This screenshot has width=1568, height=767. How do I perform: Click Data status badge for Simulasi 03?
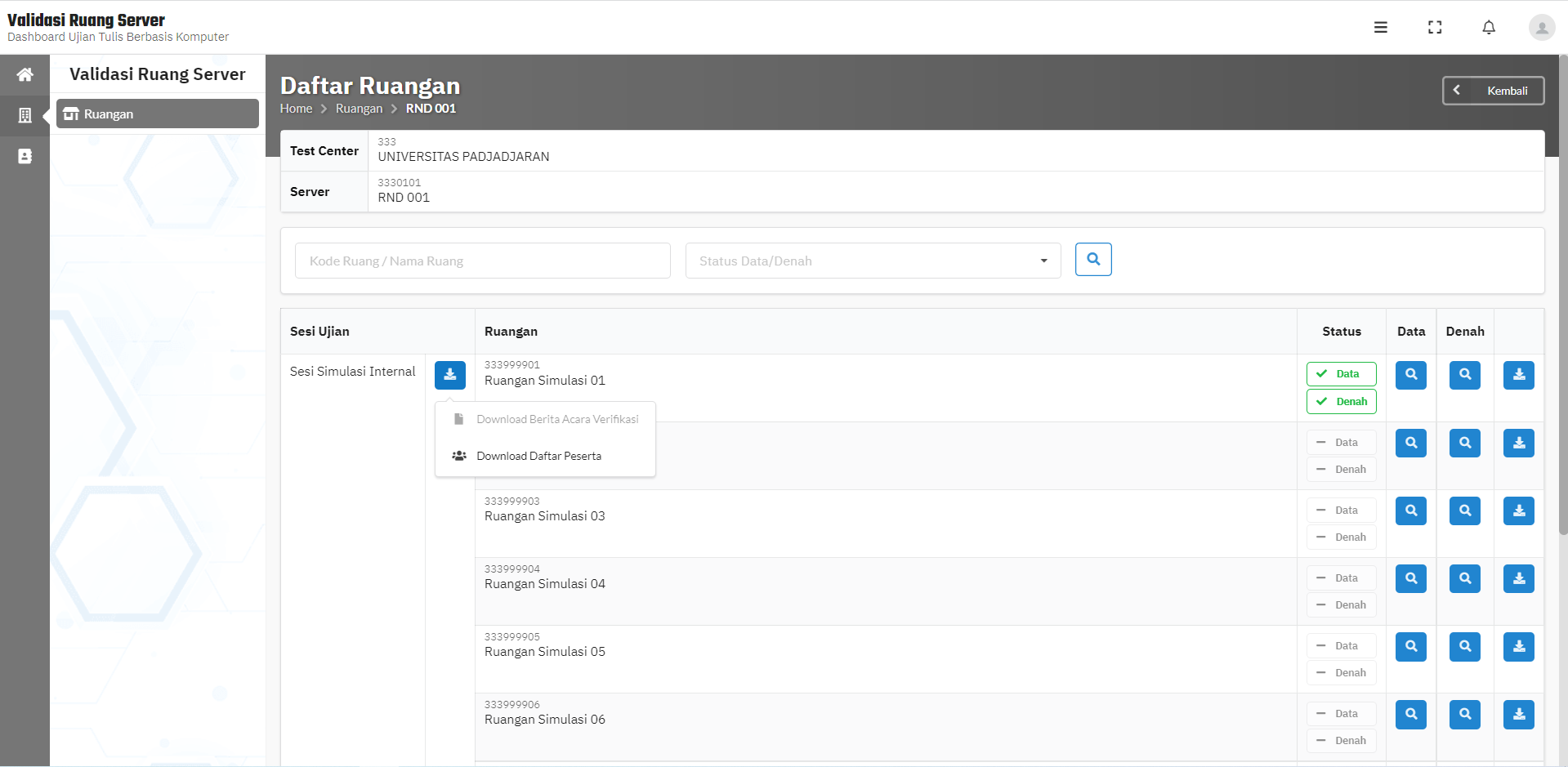coord(1341,511)
